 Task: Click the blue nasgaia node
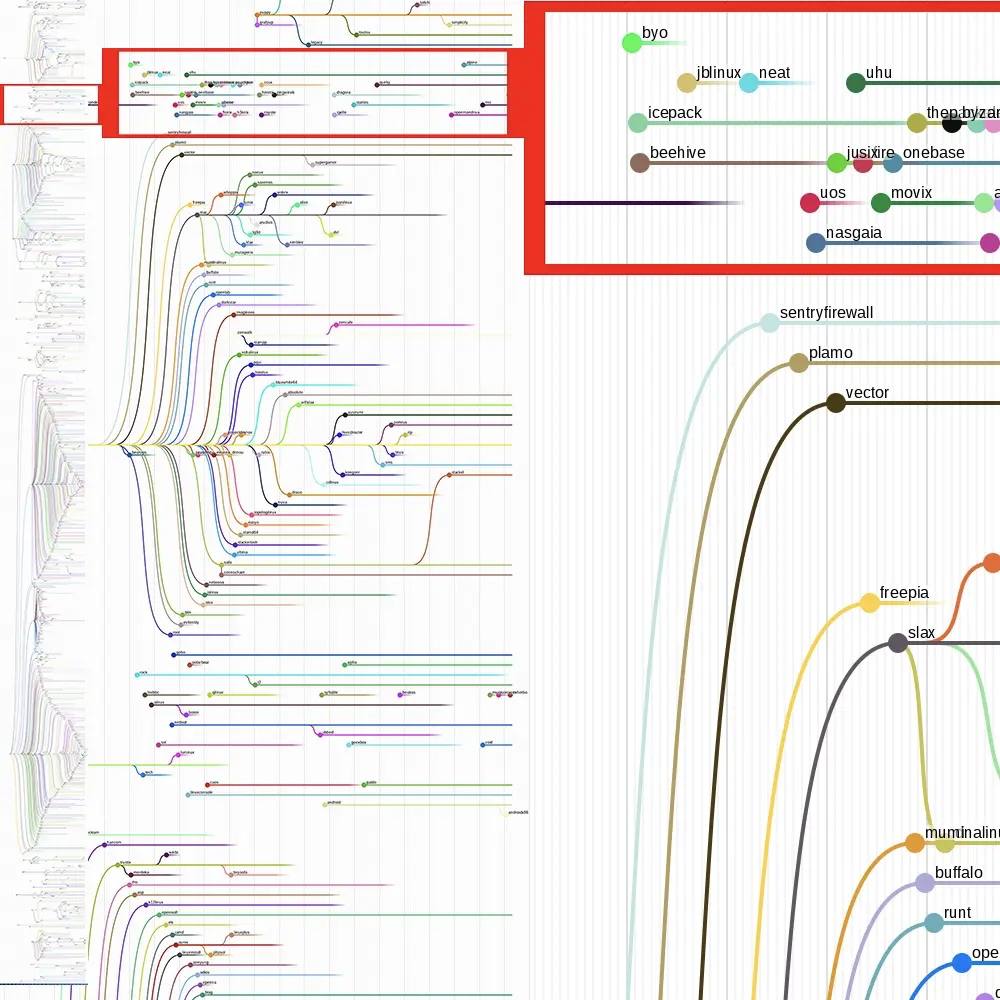[816, 243]
